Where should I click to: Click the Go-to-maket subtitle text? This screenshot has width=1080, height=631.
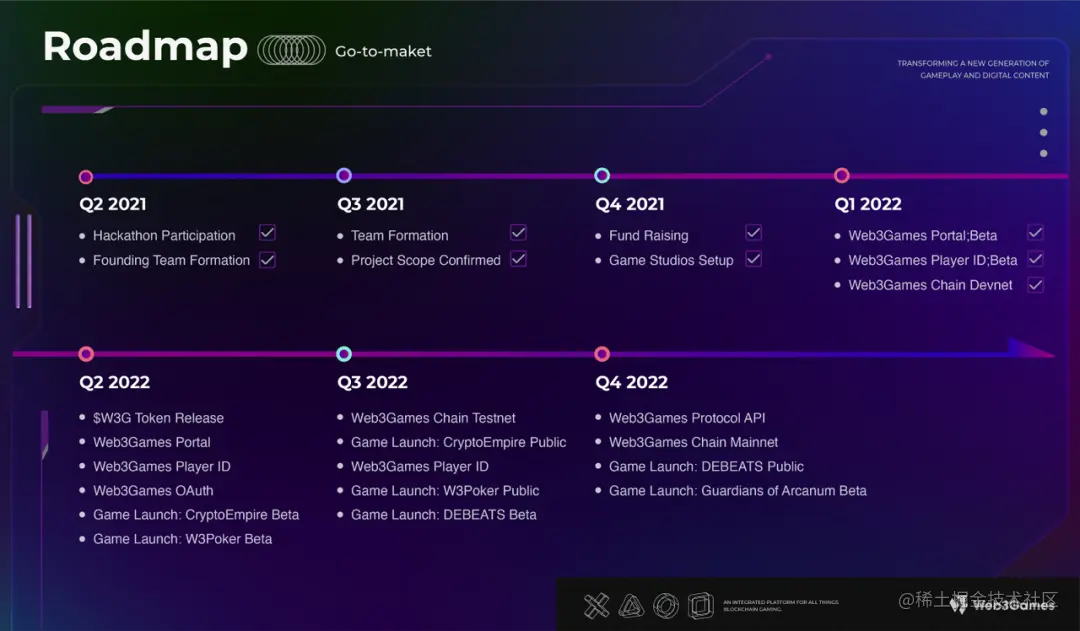pos(383,52)
